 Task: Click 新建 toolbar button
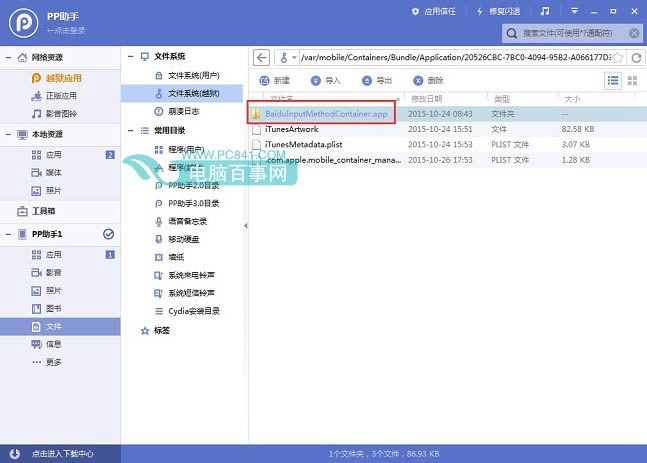pos(274,80)
